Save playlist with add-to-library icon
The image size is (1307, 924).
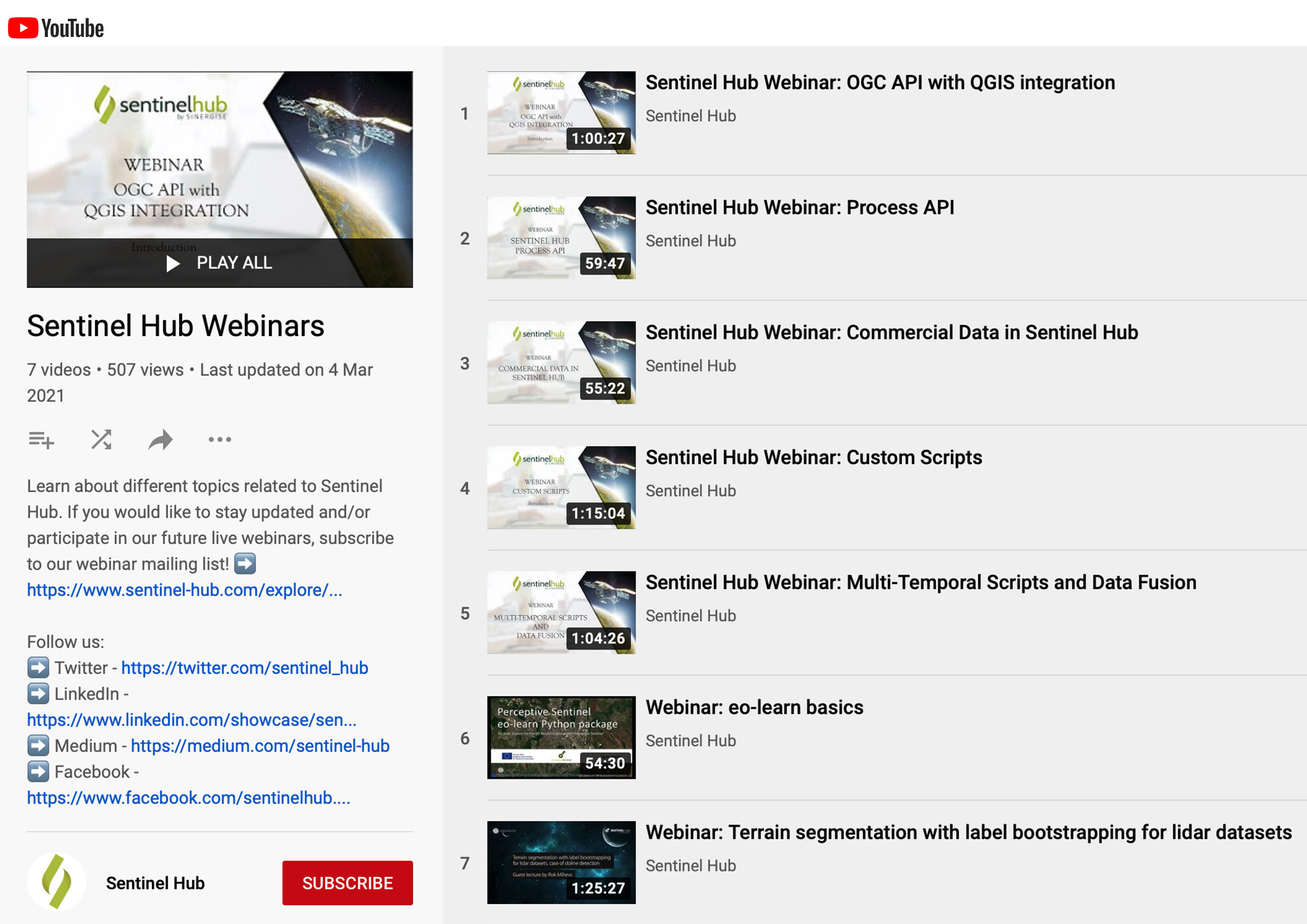coord(41,440)
